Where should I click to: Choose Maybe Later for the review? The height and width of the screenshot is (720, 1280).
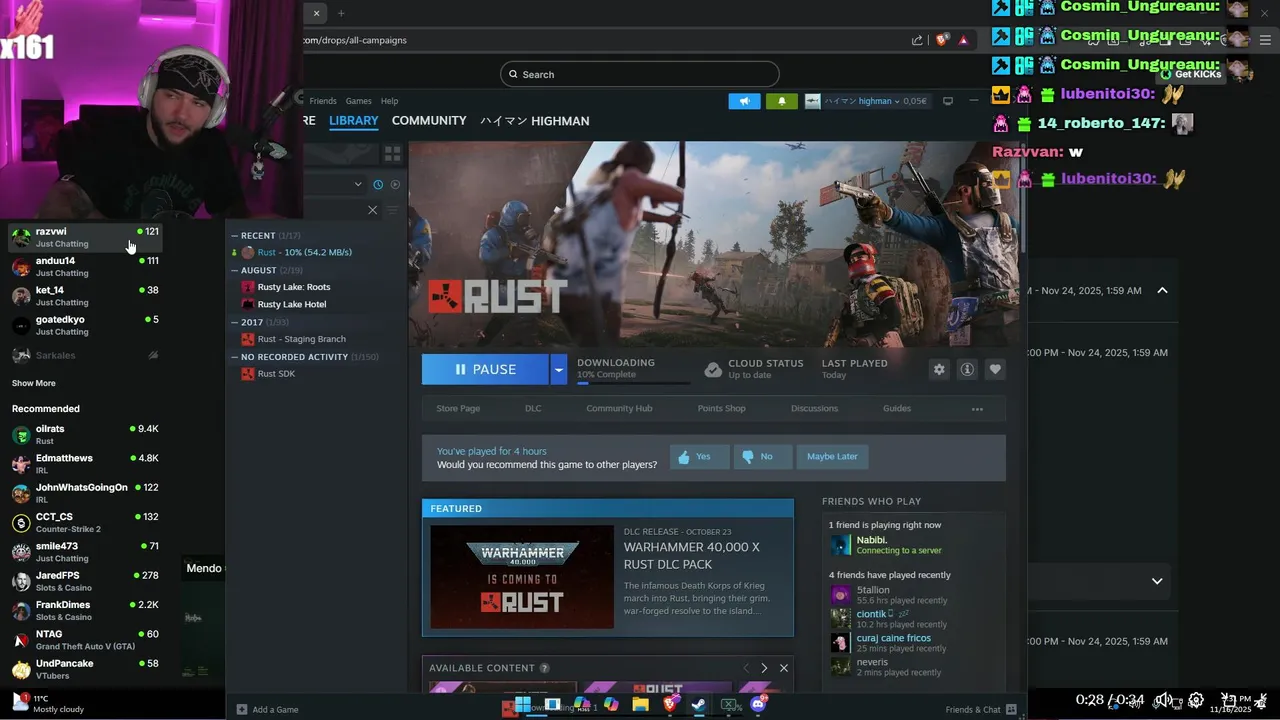(832, 456)
